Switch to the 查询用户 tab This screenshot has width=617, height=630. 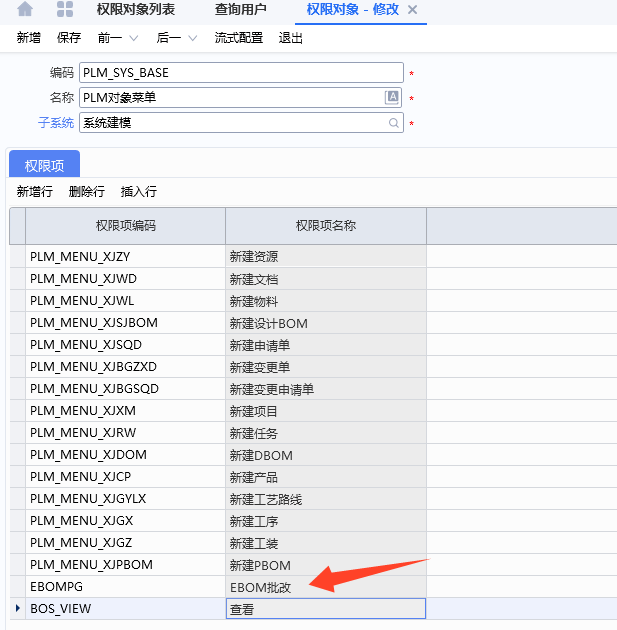241,10
